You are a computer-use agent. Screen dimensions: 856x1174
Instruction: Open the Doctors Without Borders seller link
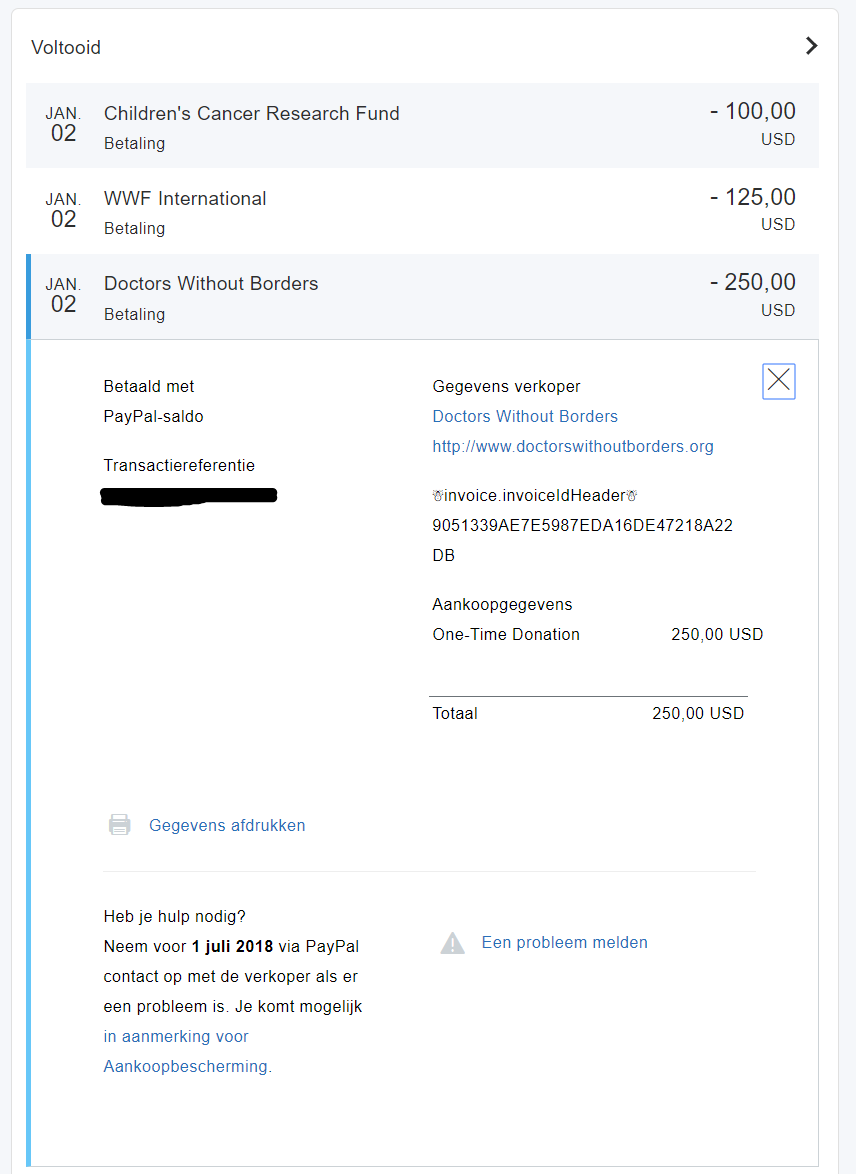[525, 416]
